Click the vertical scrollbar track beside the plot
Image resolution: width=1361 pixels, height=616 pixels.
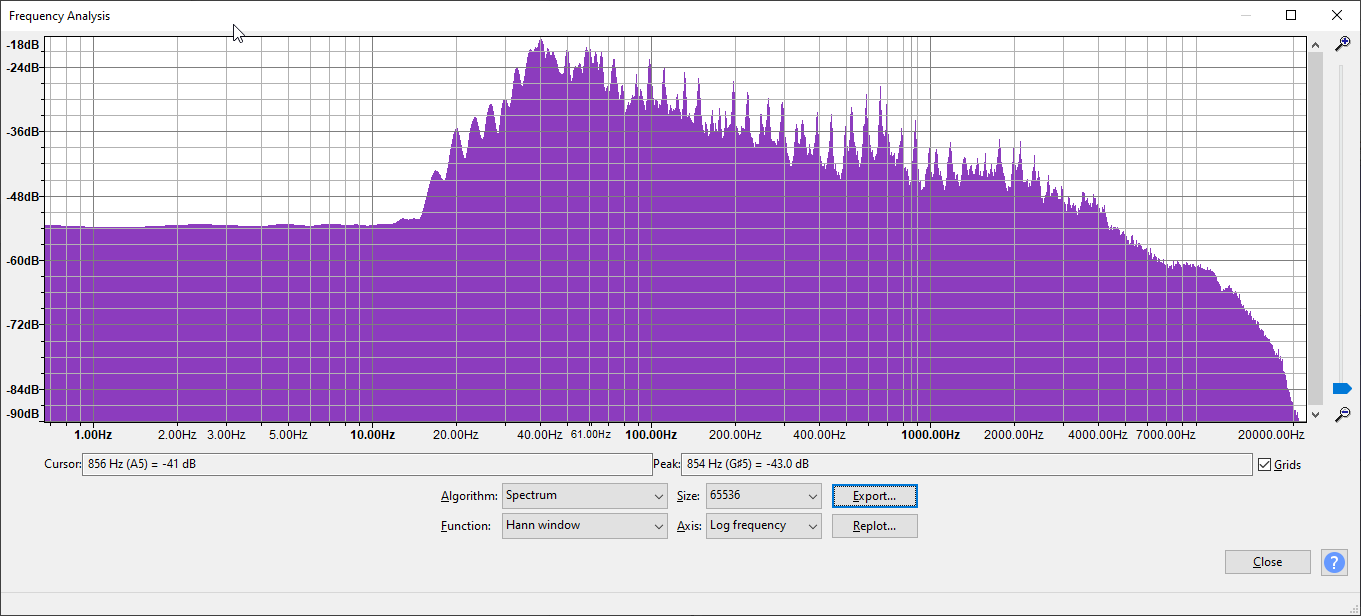(1315, 230)
